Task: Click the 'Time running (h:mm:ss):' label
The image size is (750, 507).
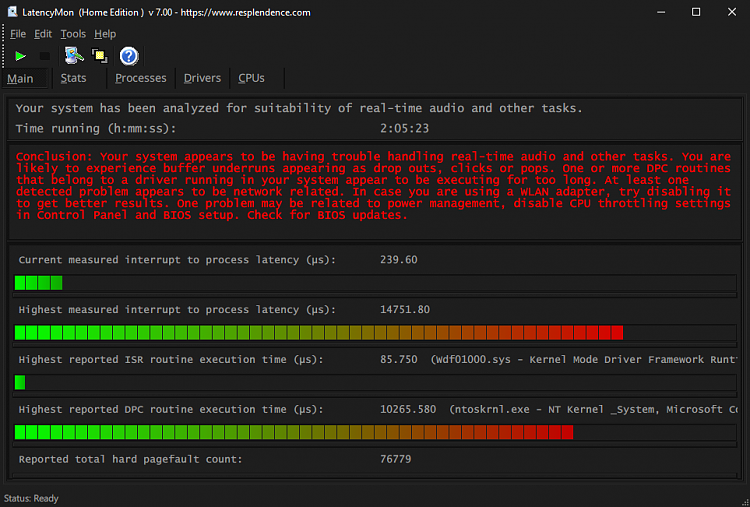Action: click(x=96, y=128)
